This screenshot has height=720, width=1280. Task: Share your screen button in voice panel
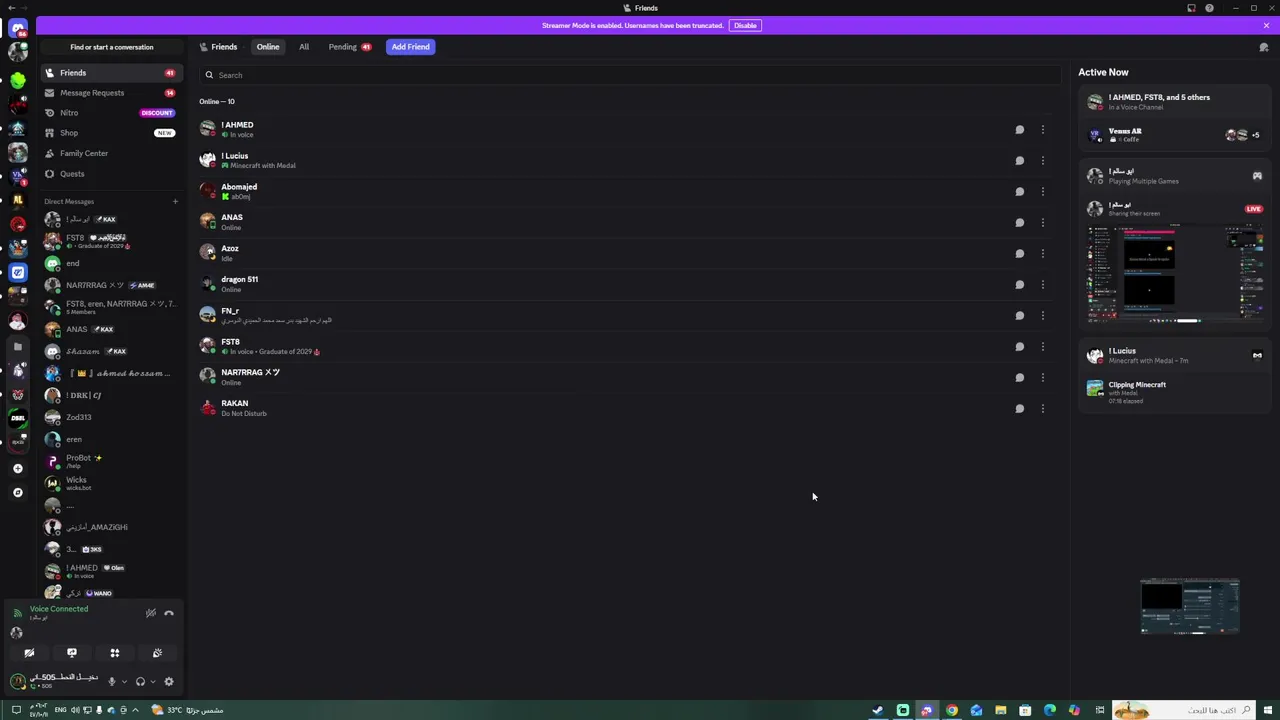[72, 653]
